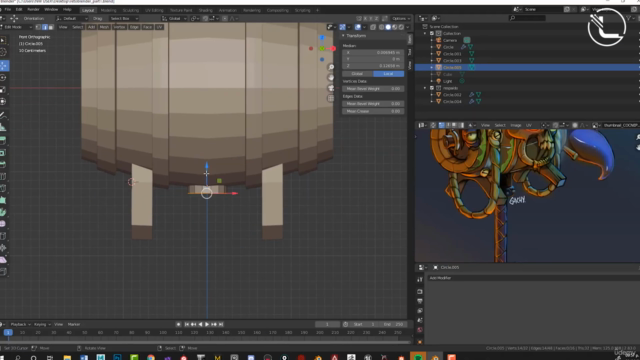
Task: Select Global transform coordinates button
Action: point(357,74)
